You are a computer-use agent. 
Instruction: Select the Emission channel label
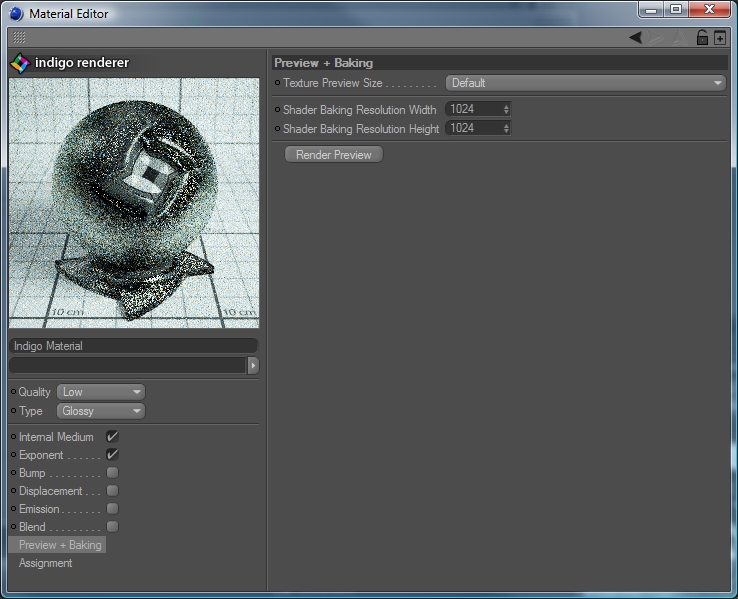(39, 509)
